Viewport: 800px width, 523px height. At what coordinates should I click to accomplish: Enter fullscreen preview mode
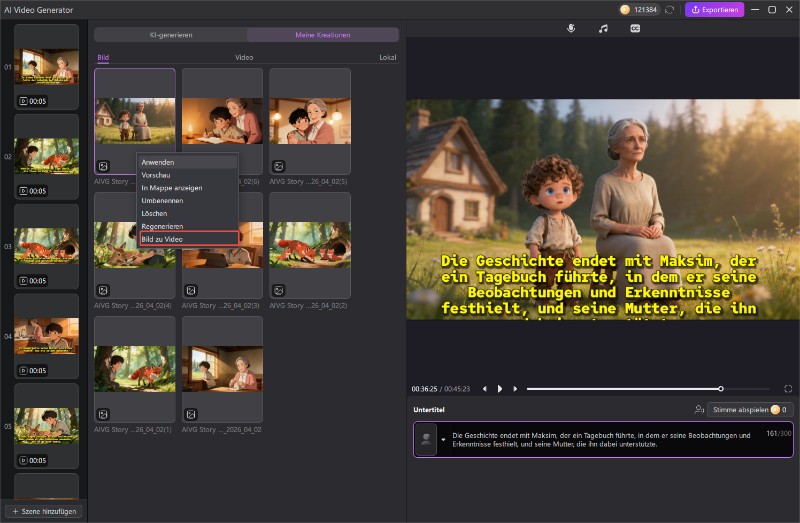pos(788,388)
